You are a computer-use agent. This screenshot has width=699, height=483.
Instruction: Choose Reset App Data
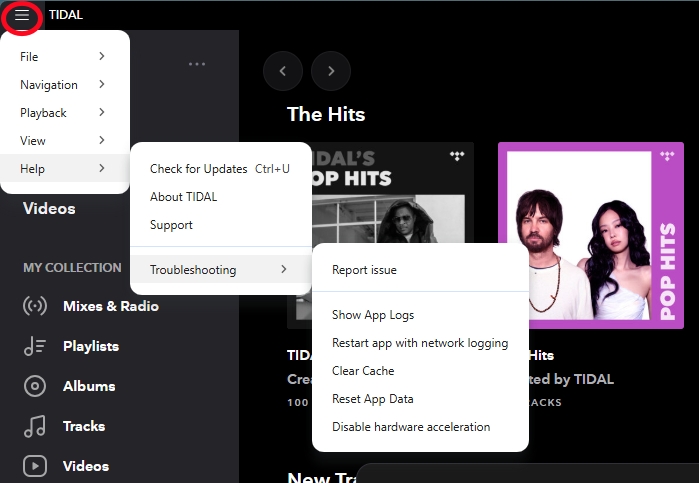click(x=420, y=399)
